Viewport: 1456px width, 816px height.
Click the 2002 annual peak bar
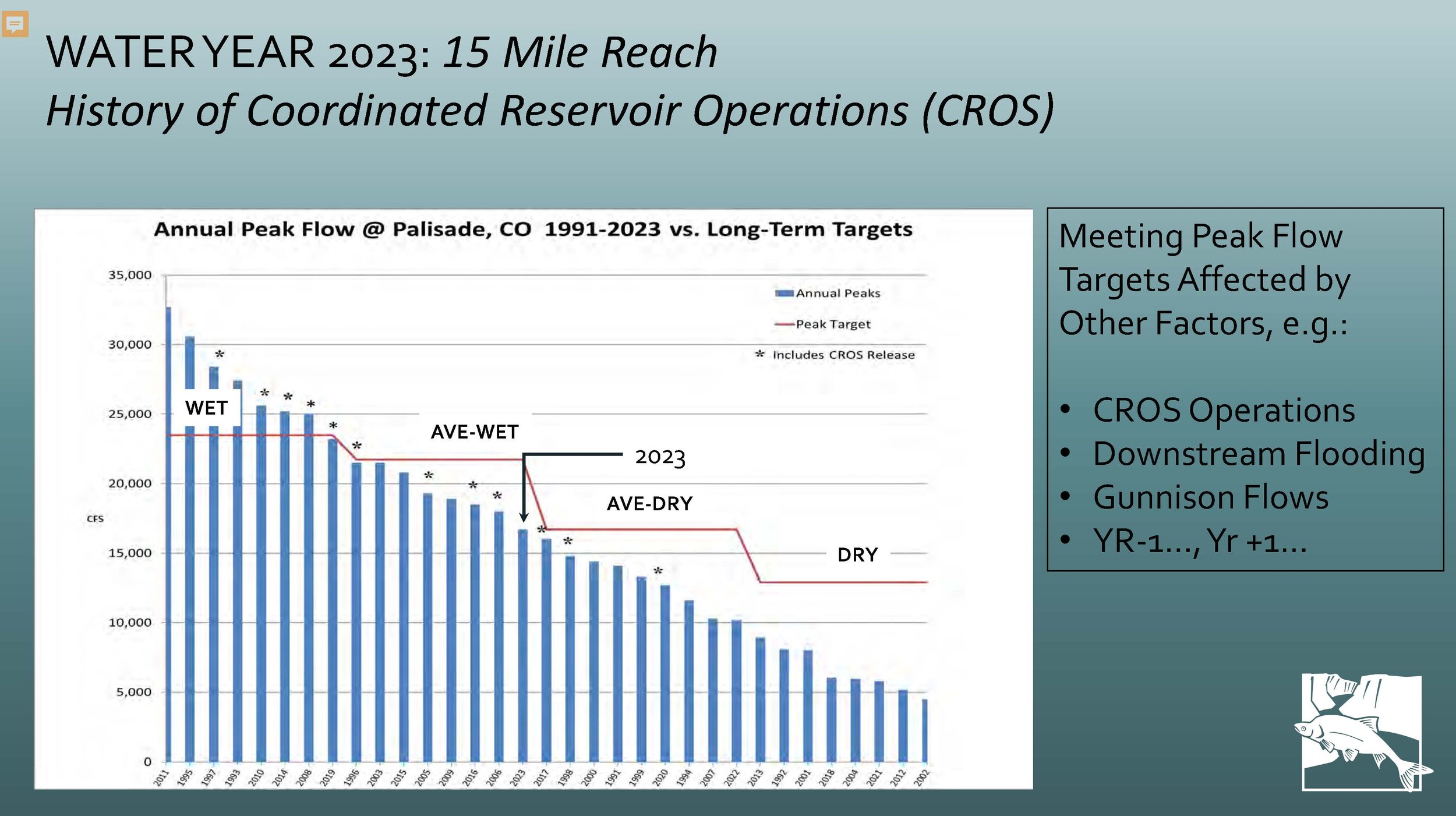coord(925,731)
